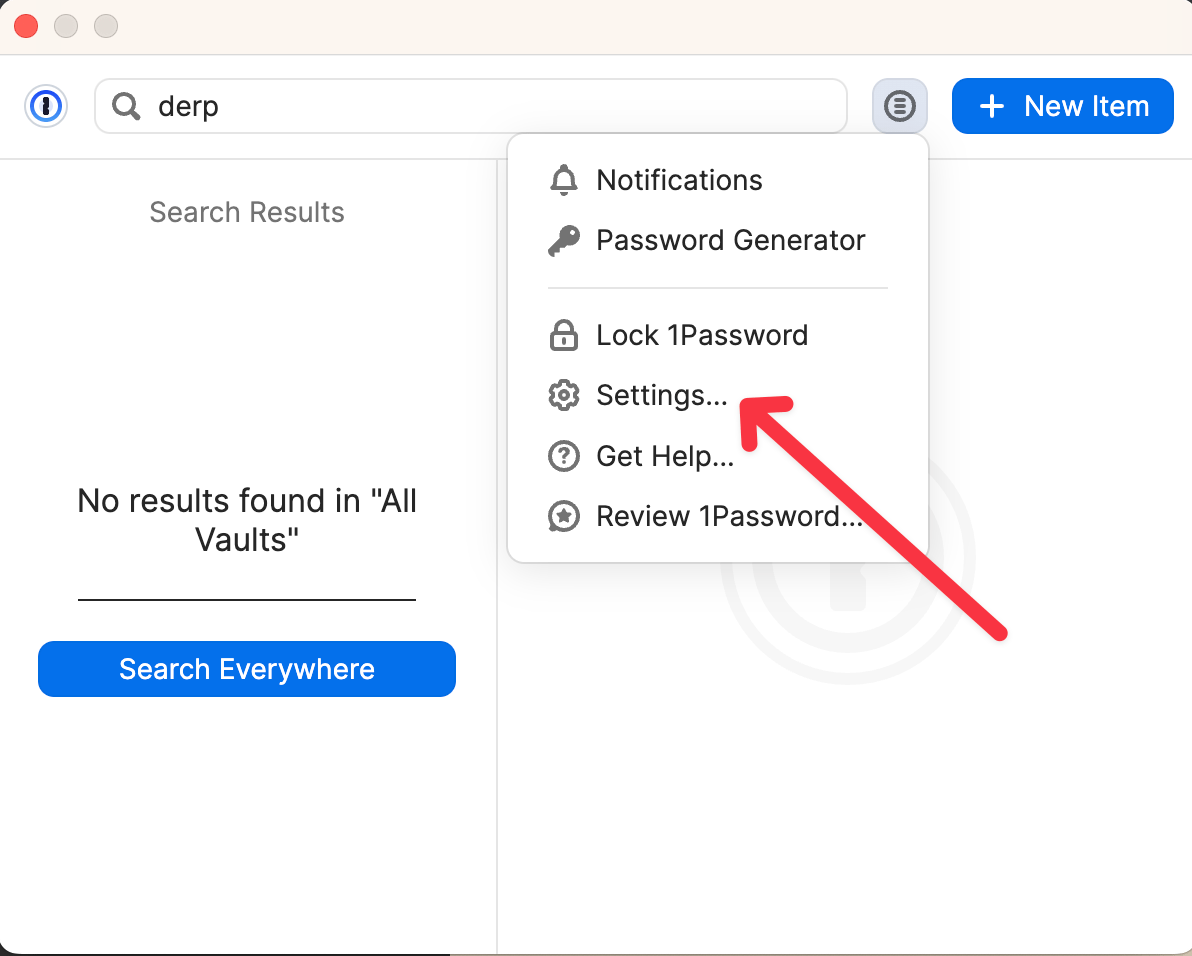The height and width of the screenshot is (956, 1192).
Task: Open Settings... from the dropdown menu
Action: 662,396
